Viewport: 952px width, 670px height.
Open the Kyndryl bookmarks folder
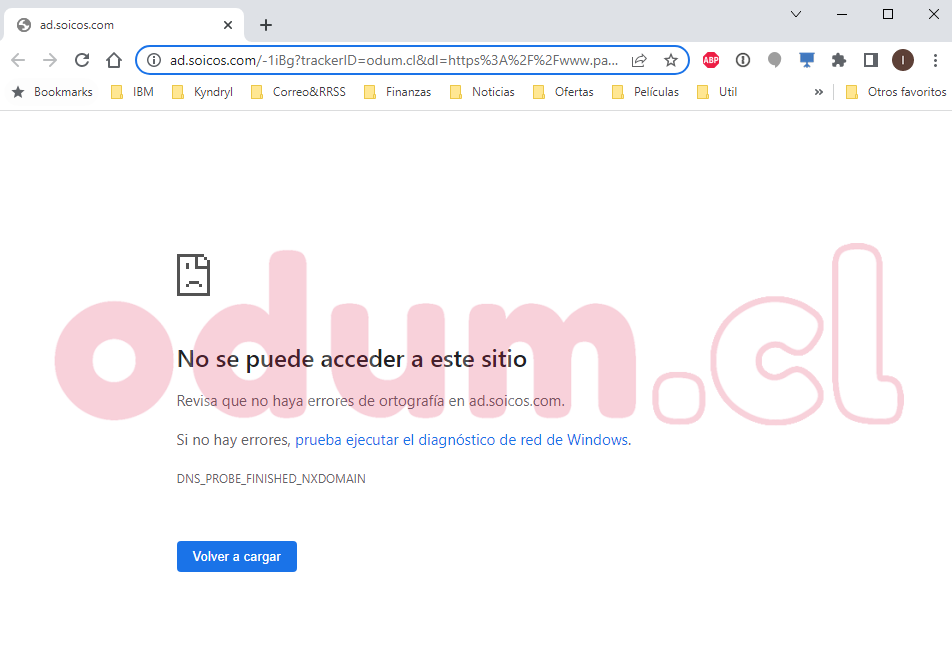click(x=202, y=92)
